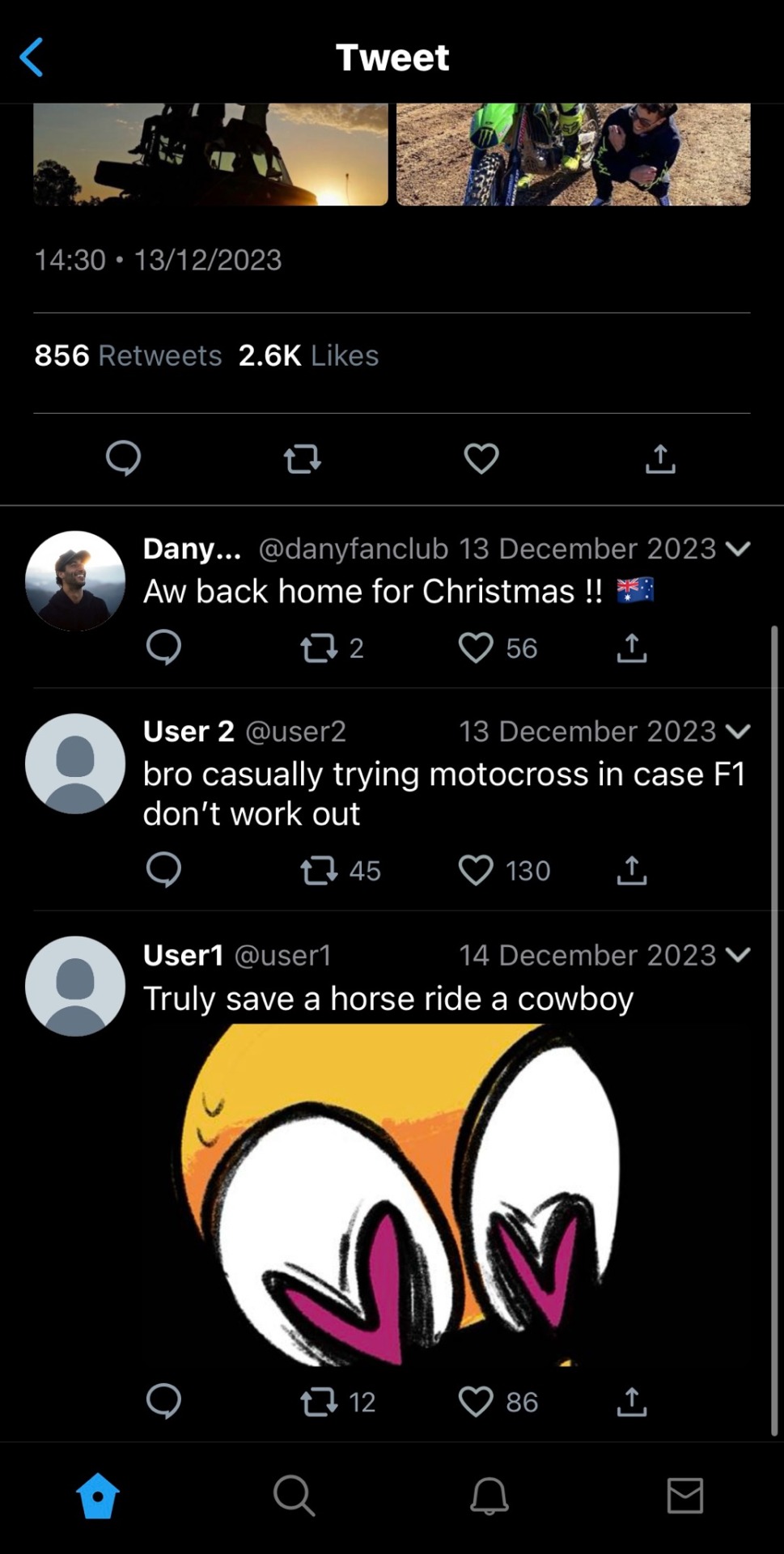Viewport: 784px width, 1554px height.
Task: Like User 2's motocross reply
Action: (476, 870)
